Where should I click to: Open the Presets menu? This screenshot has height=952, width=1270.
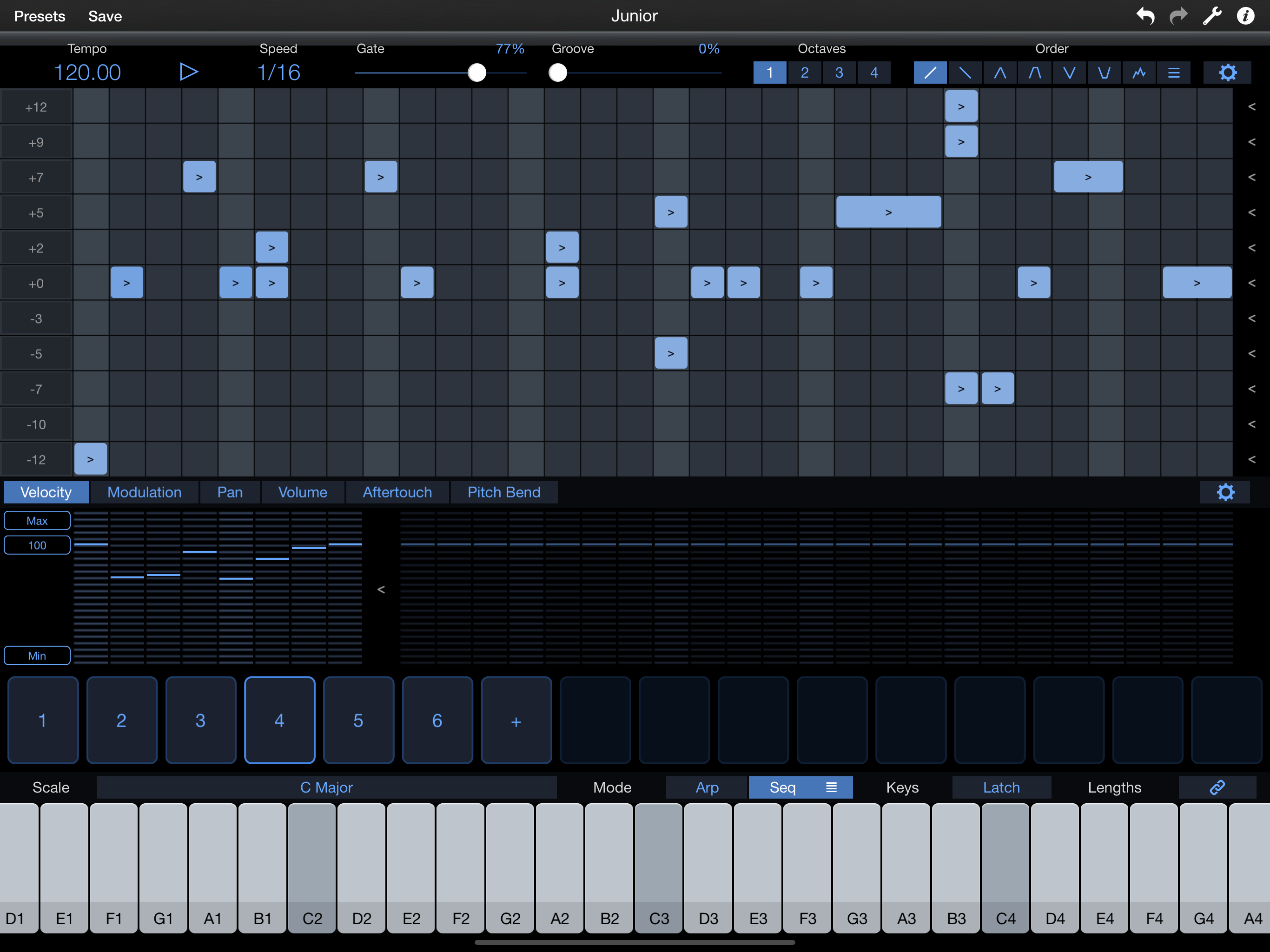coord(40,16)
